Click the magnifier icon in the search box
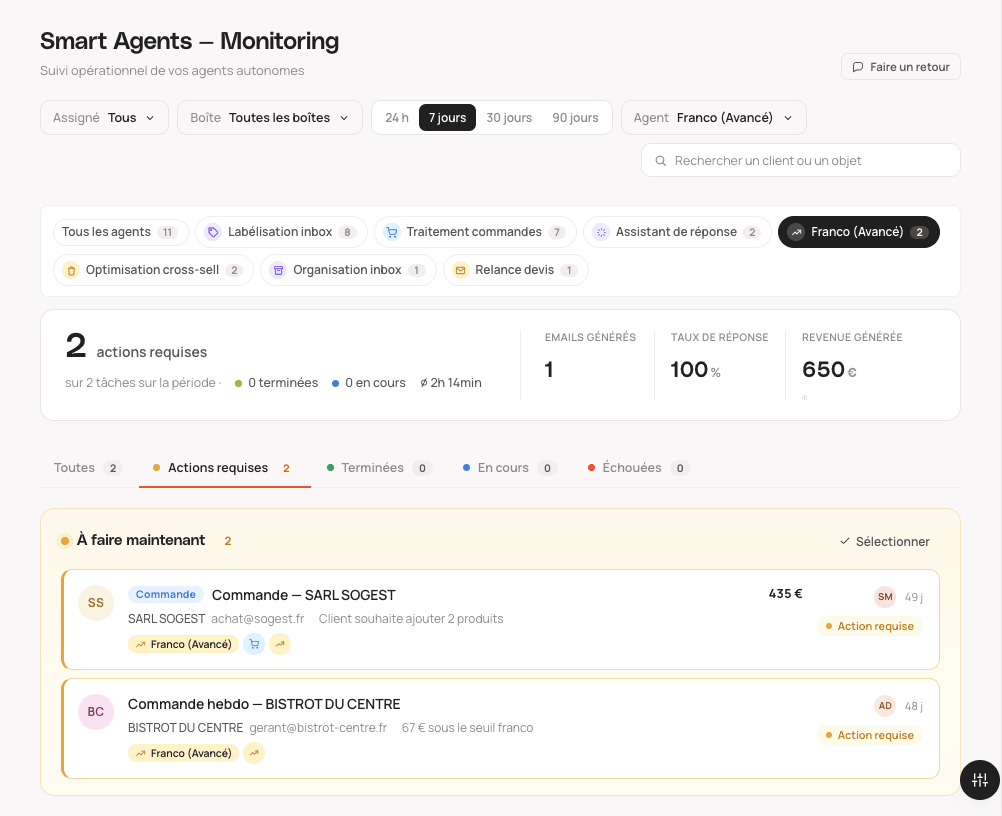The height and width of the screenshot is (816, 1002). (x=661, y=161)
